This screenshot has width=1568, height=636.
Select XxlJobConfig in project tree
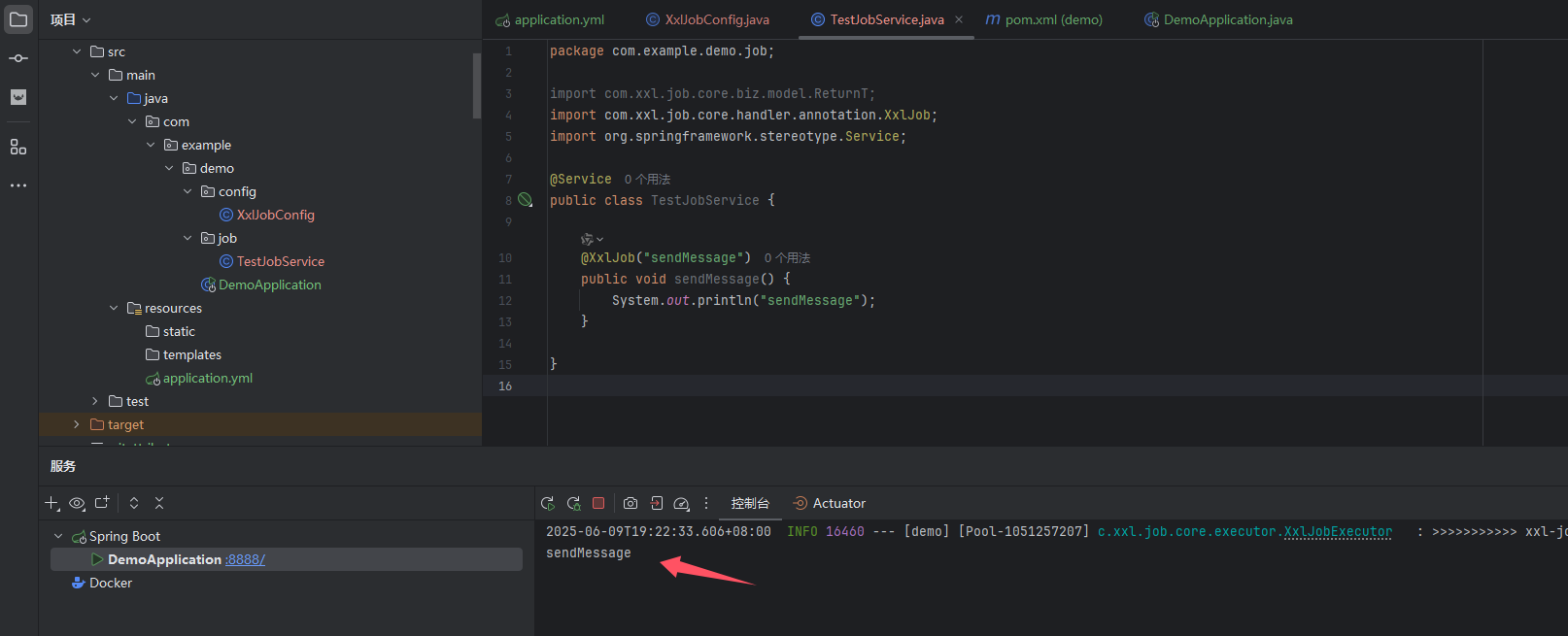point(276,215)
